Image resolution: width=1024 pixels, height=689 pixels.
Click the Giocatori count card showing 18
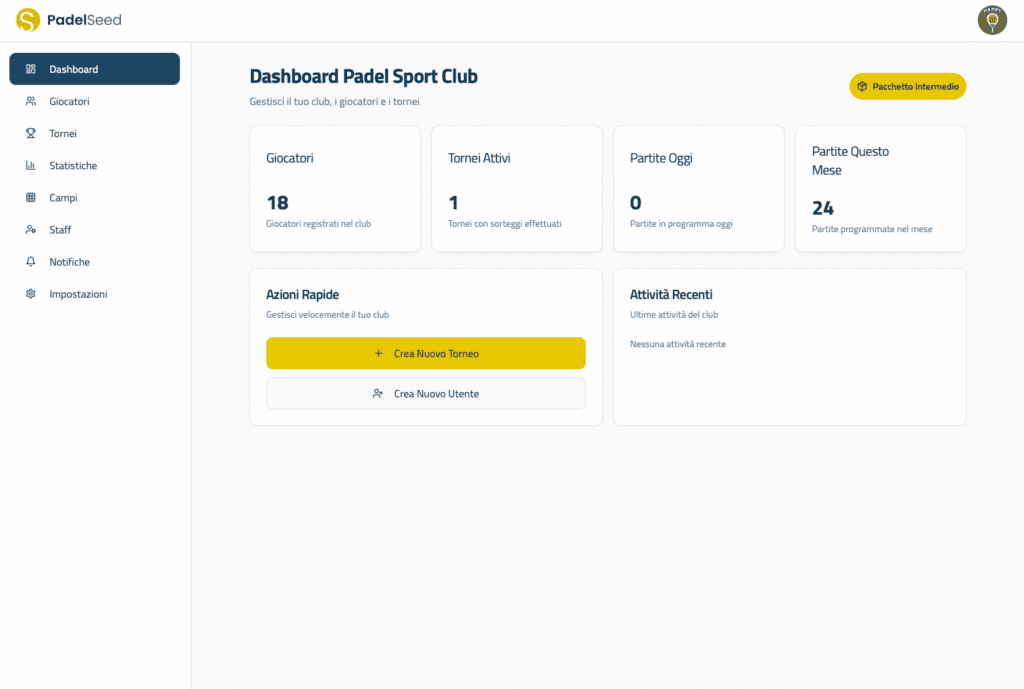point(334,188)
